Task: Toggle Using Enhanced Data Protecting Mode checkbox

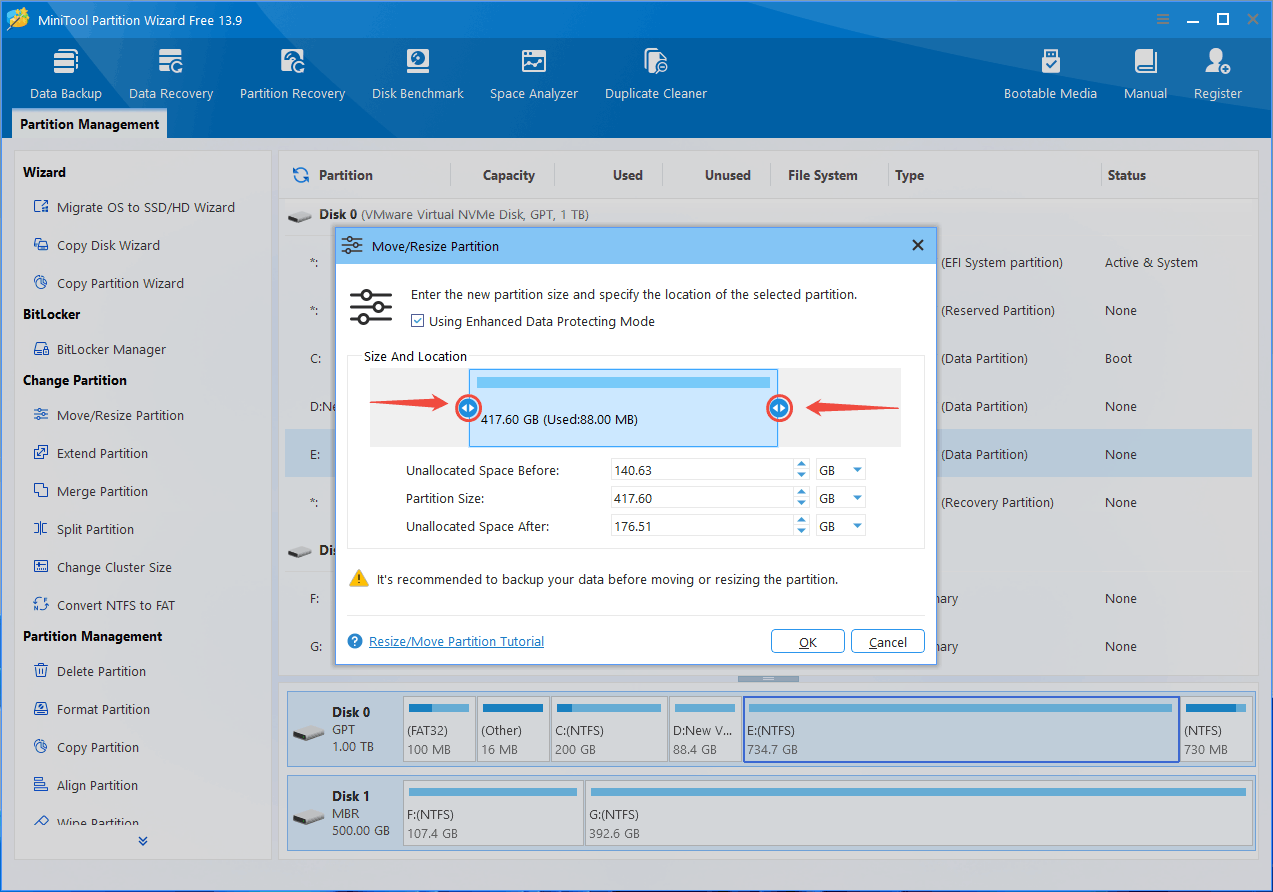Action: click(418, 321)
